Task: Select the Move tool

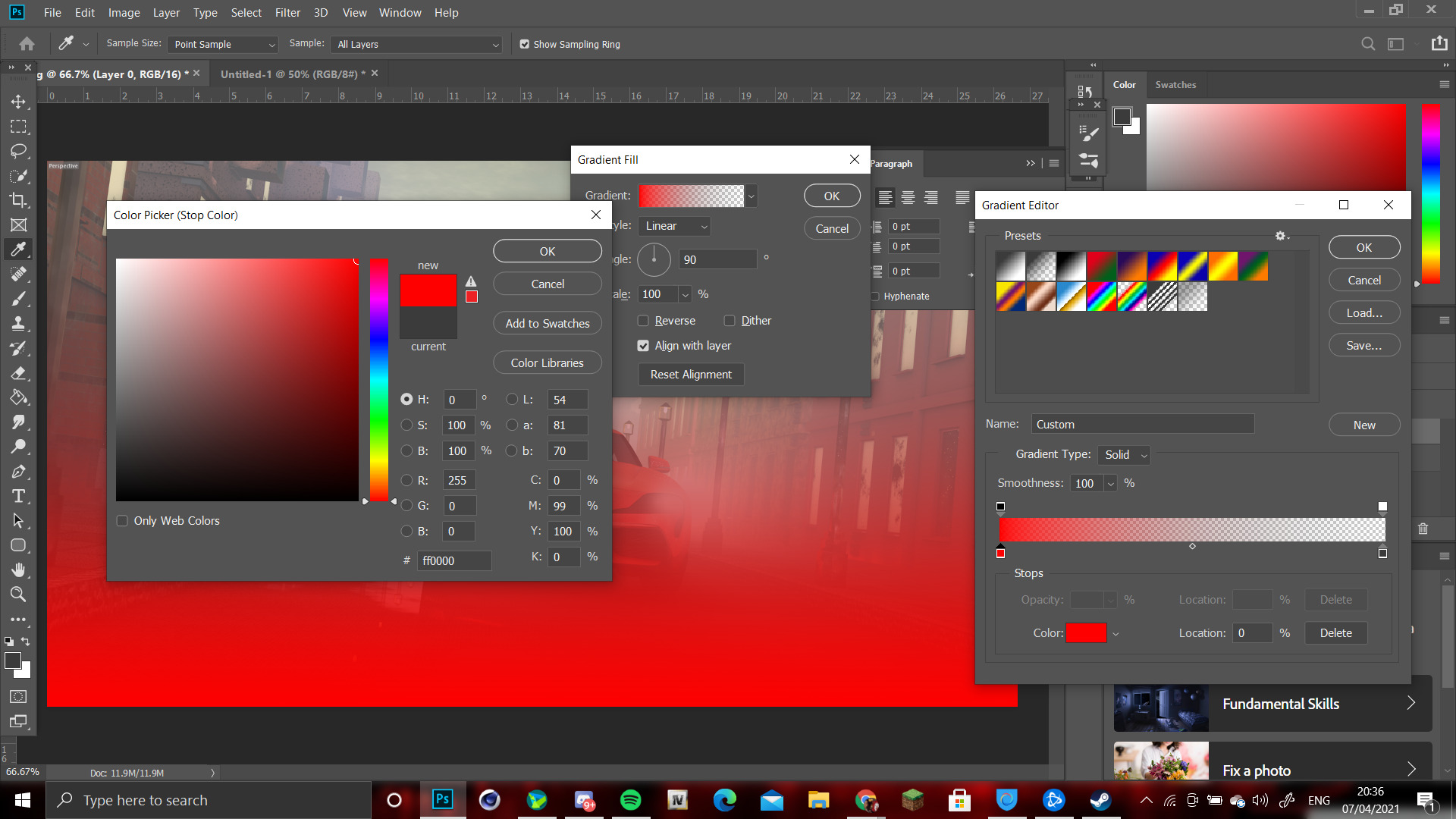Action: [x=18, y=102]
